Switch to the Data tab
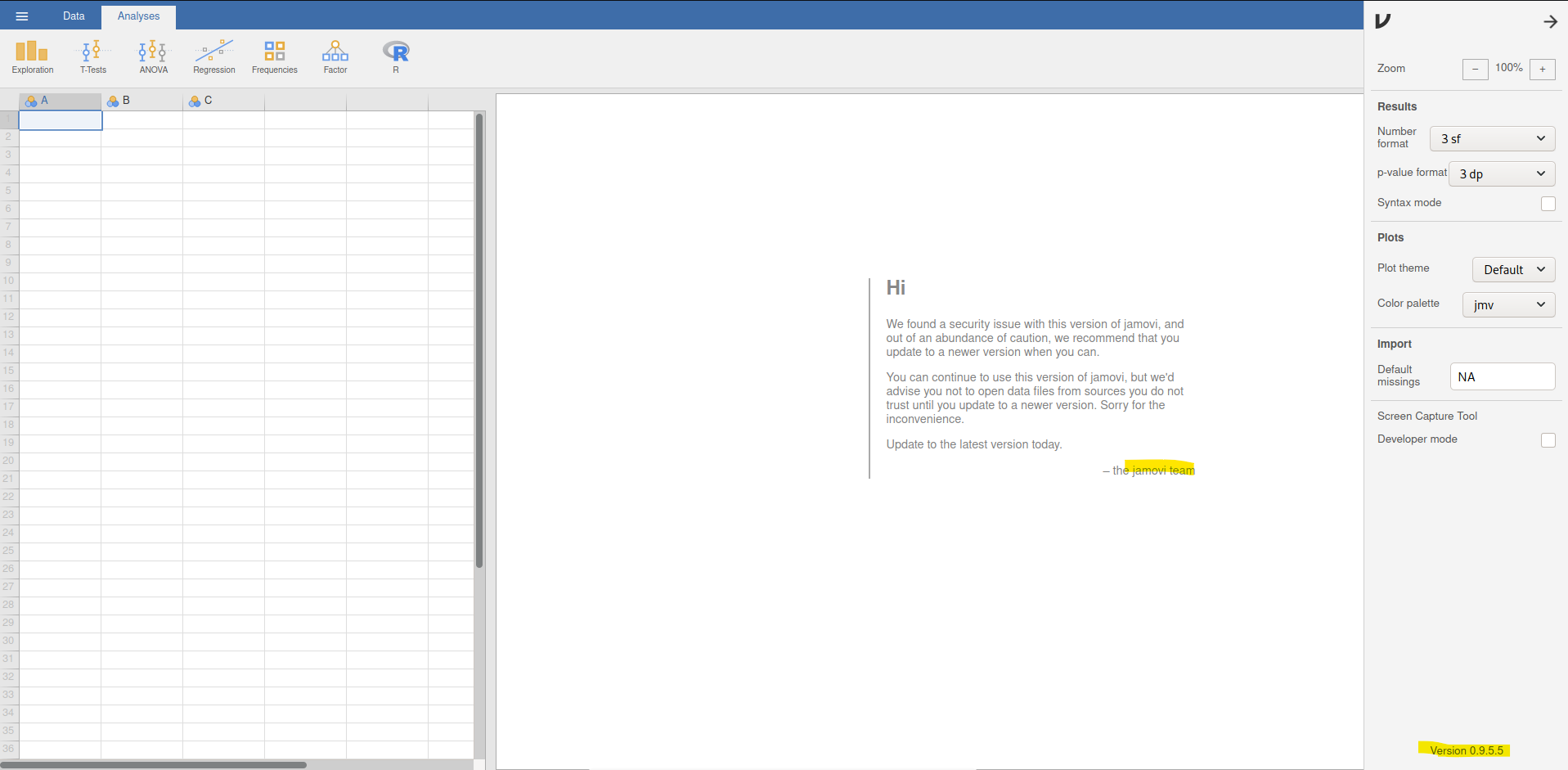The height and width of the screenshot is (770, 1568). 74,16
